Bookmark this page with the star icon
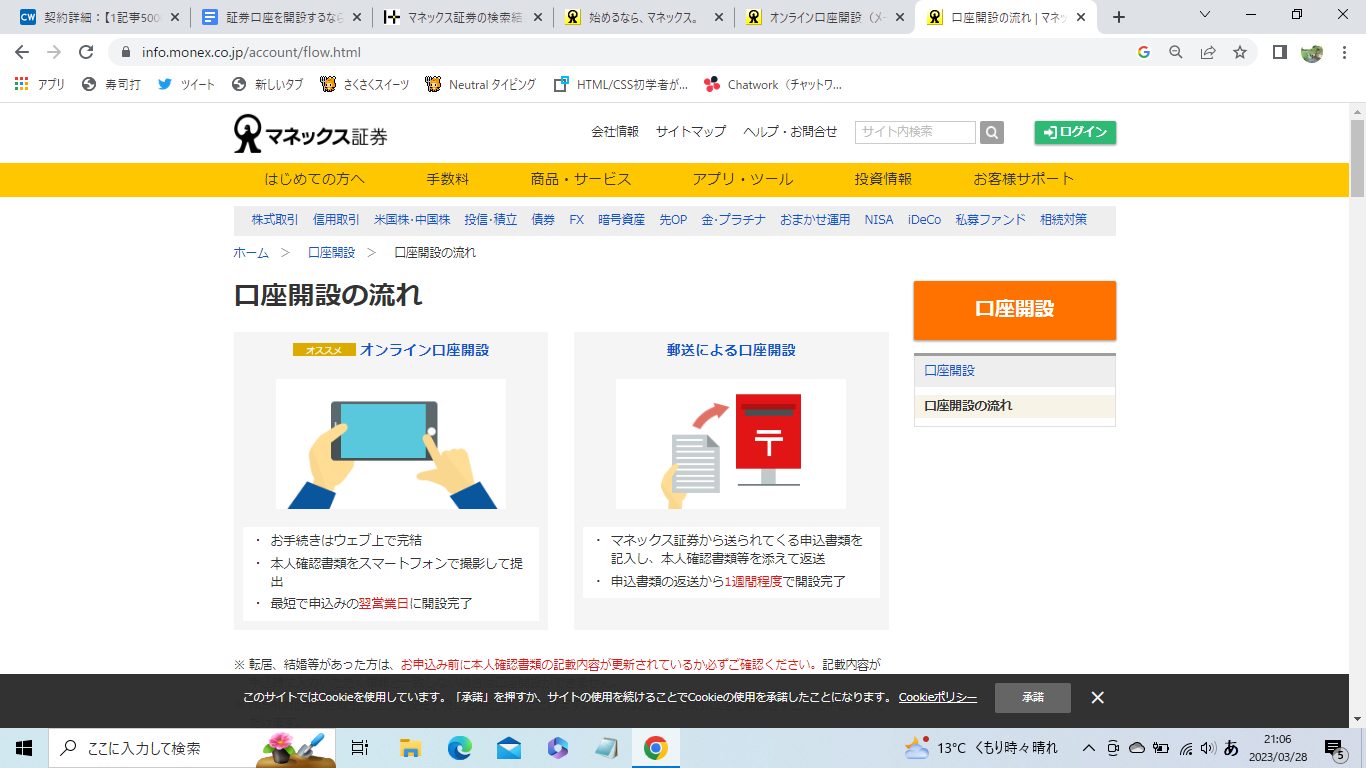 (1240, 52)
